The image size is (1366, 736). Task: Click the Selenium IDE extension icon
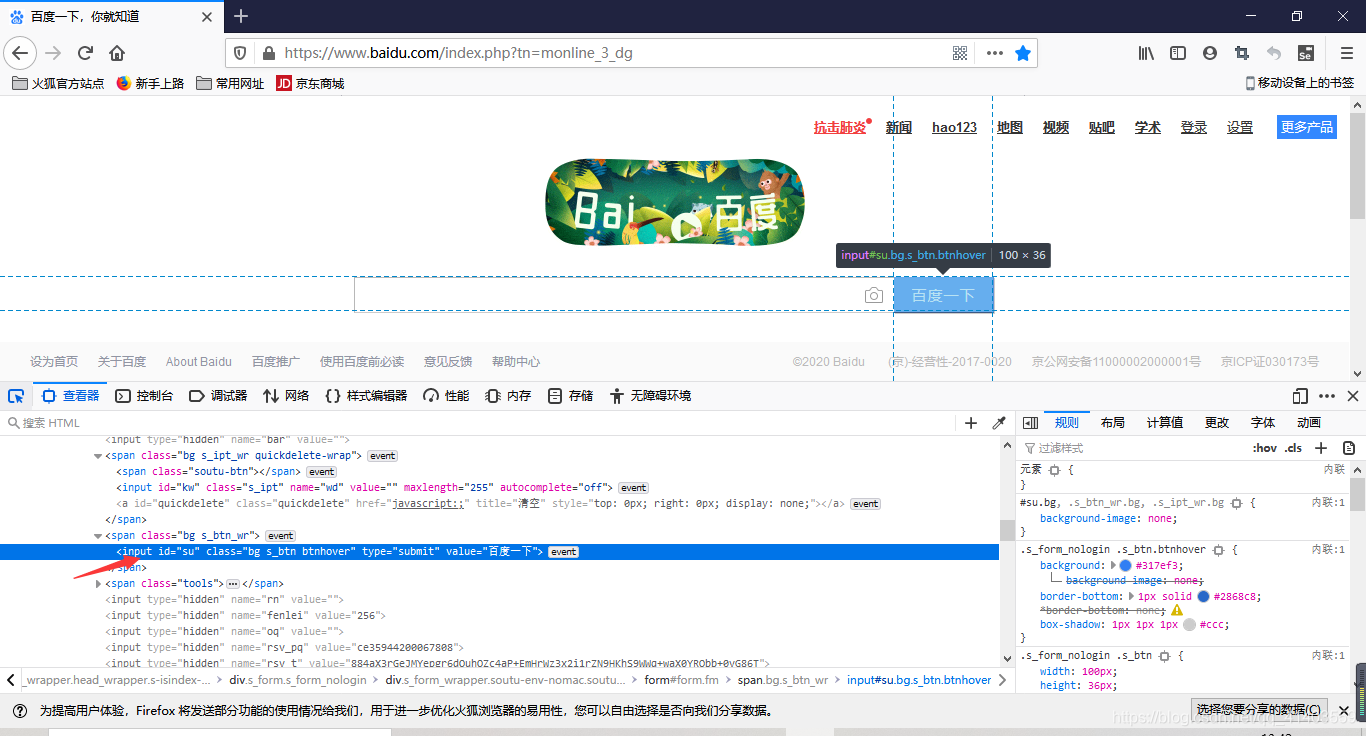1305,53
